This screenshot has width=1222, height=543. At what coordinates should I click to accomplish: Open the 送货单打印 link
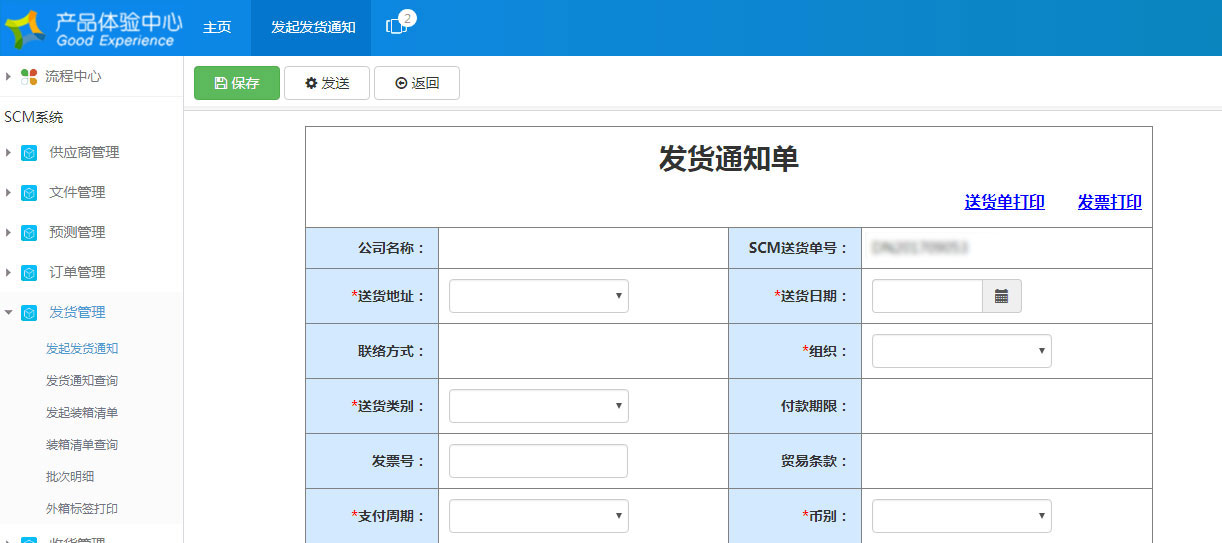(x=1005, y=202)
